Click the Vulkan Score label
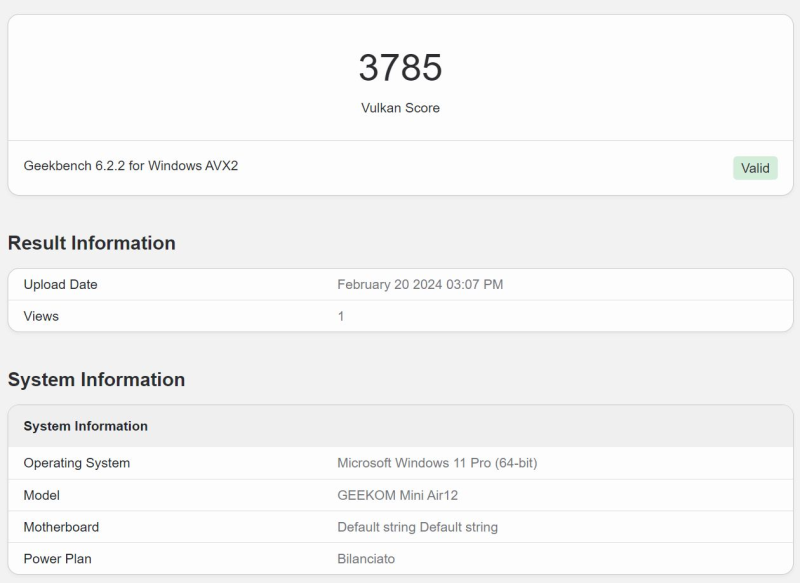This screenshot has height=583, width=800. click(x=400, y=108)
